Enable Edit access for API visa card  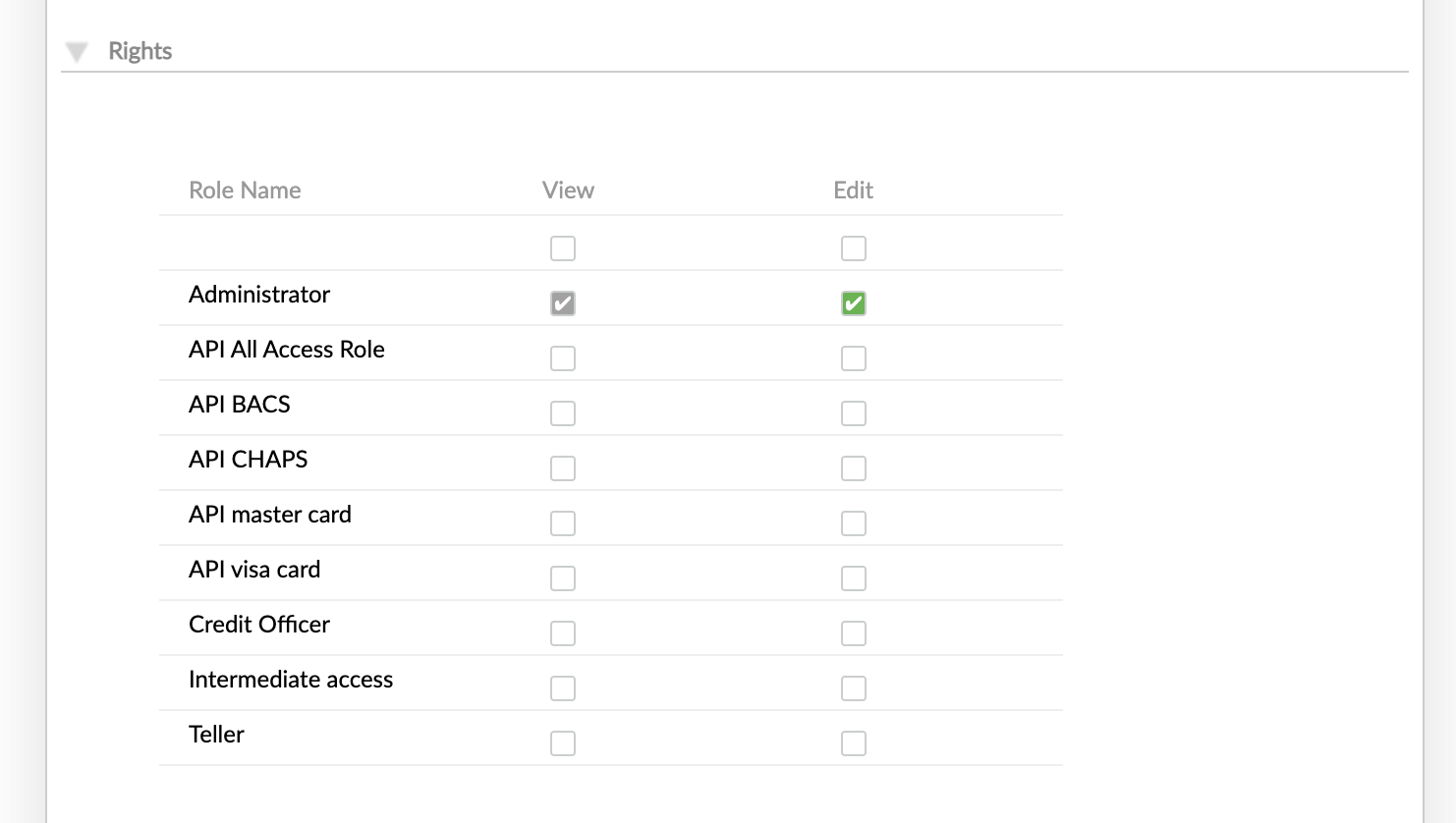(853, 577)
